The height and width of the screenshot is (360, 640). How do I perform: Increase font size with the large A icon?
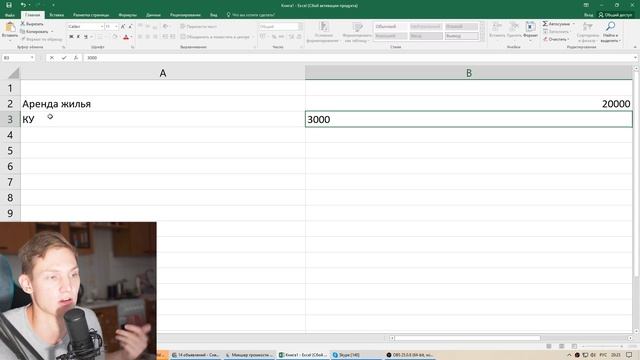coord(123,27)
